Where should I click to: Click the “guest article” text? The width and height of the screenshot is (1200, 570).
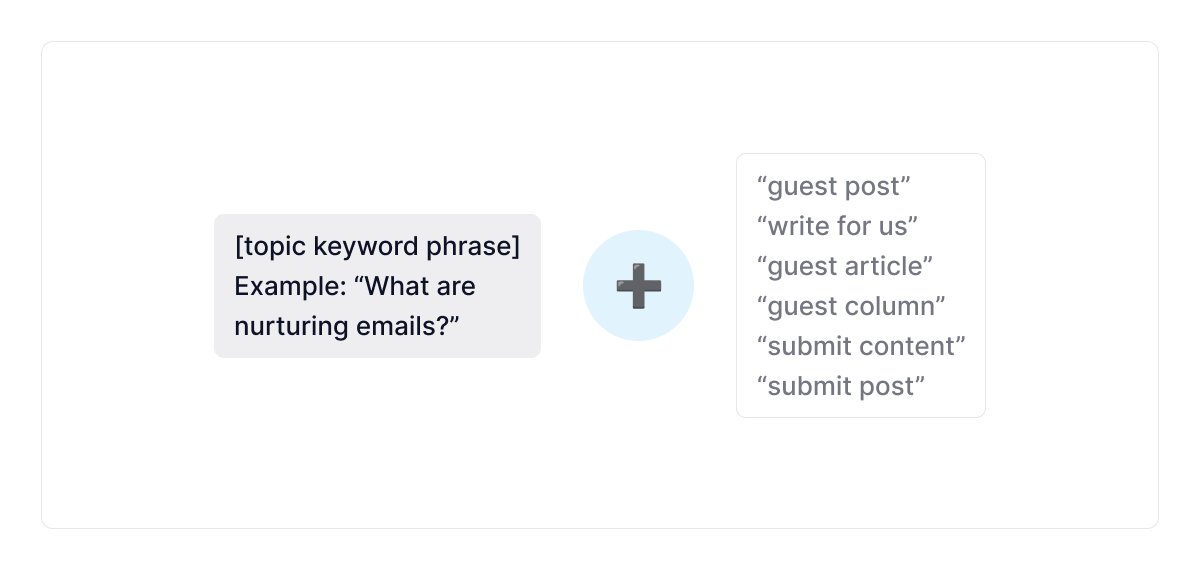(844, 266)
